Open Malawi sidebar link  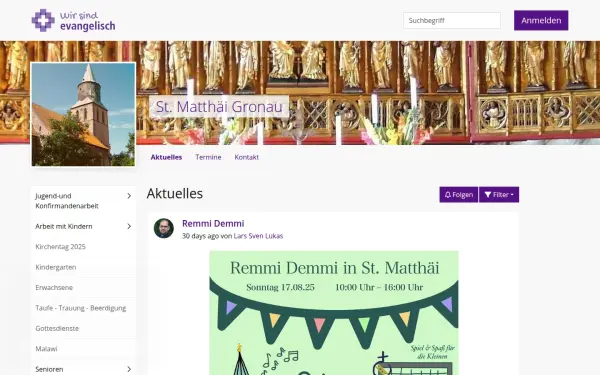point(46,349)
